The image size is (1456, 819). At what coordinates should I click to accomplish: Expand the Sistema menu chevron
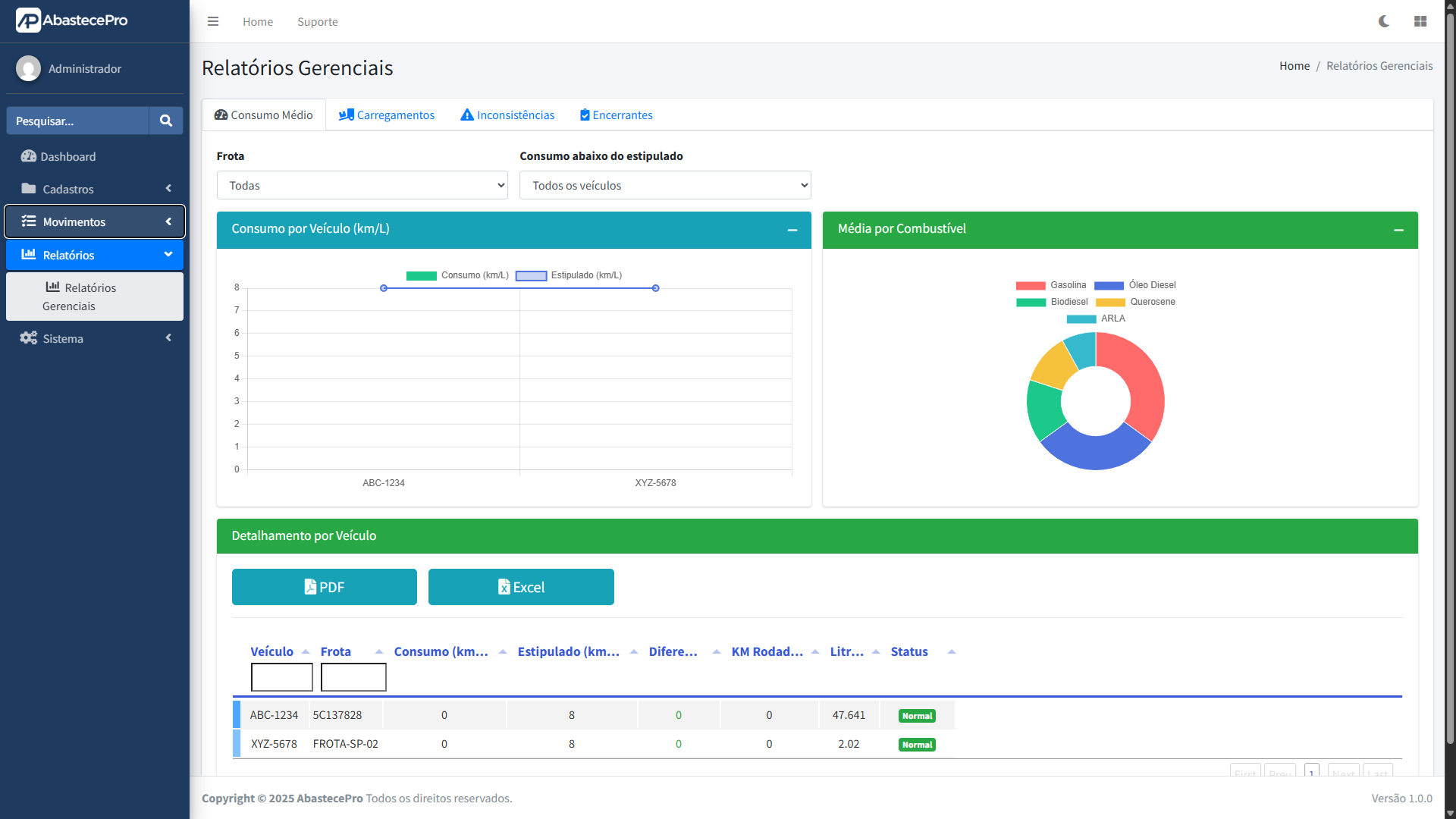[x=168, y=338]
